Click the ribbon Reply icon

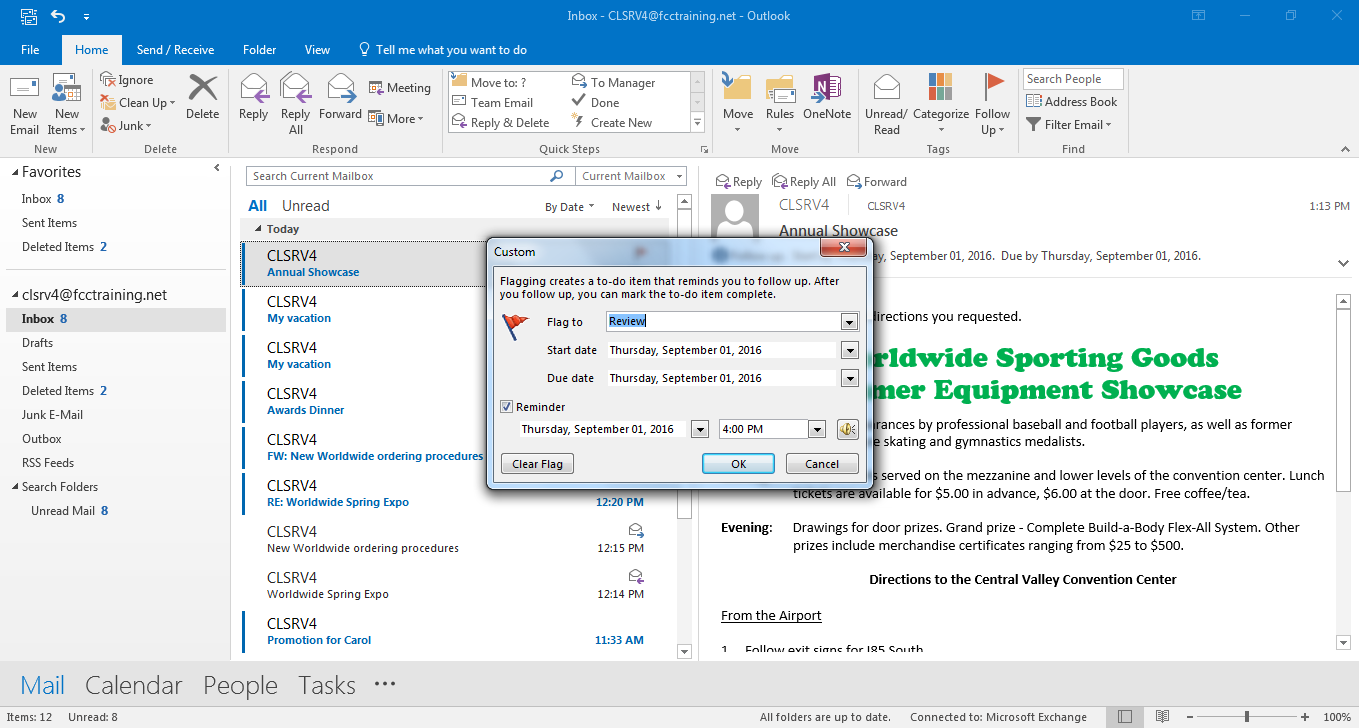tap(254, 88)
